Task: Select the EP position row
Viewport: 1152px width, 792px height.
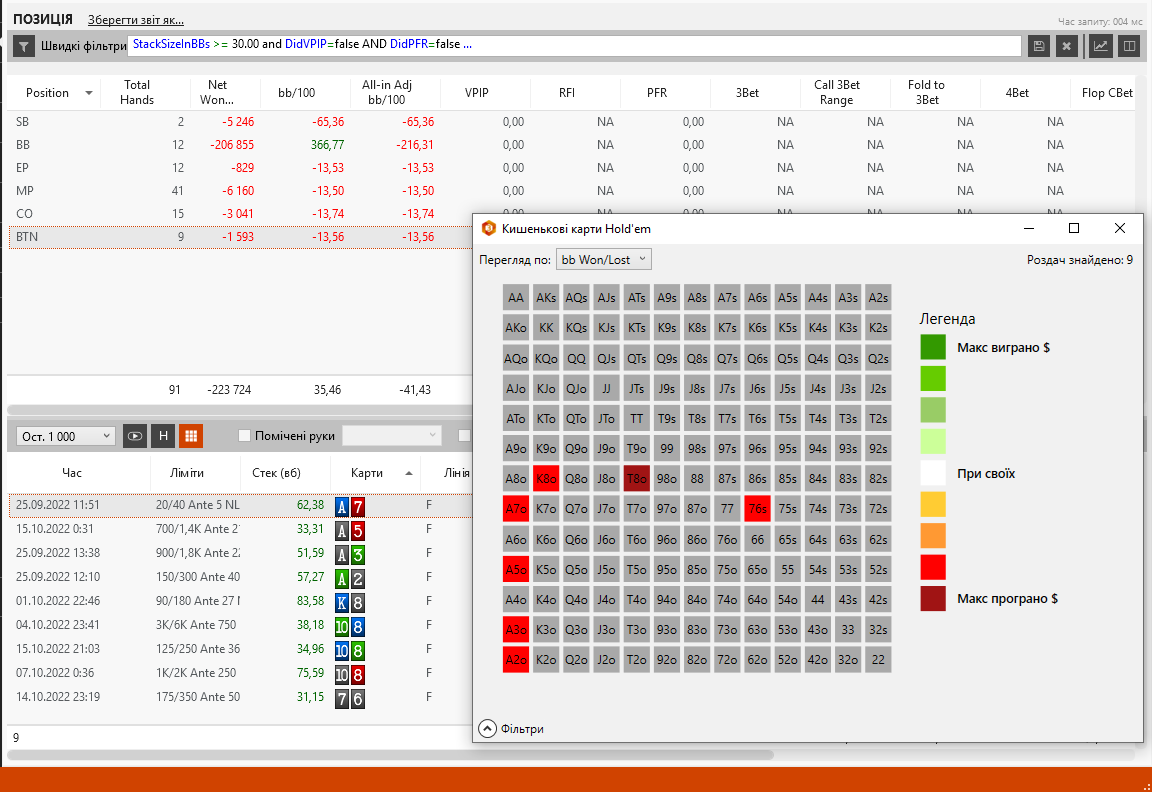Action: (572, 168)
